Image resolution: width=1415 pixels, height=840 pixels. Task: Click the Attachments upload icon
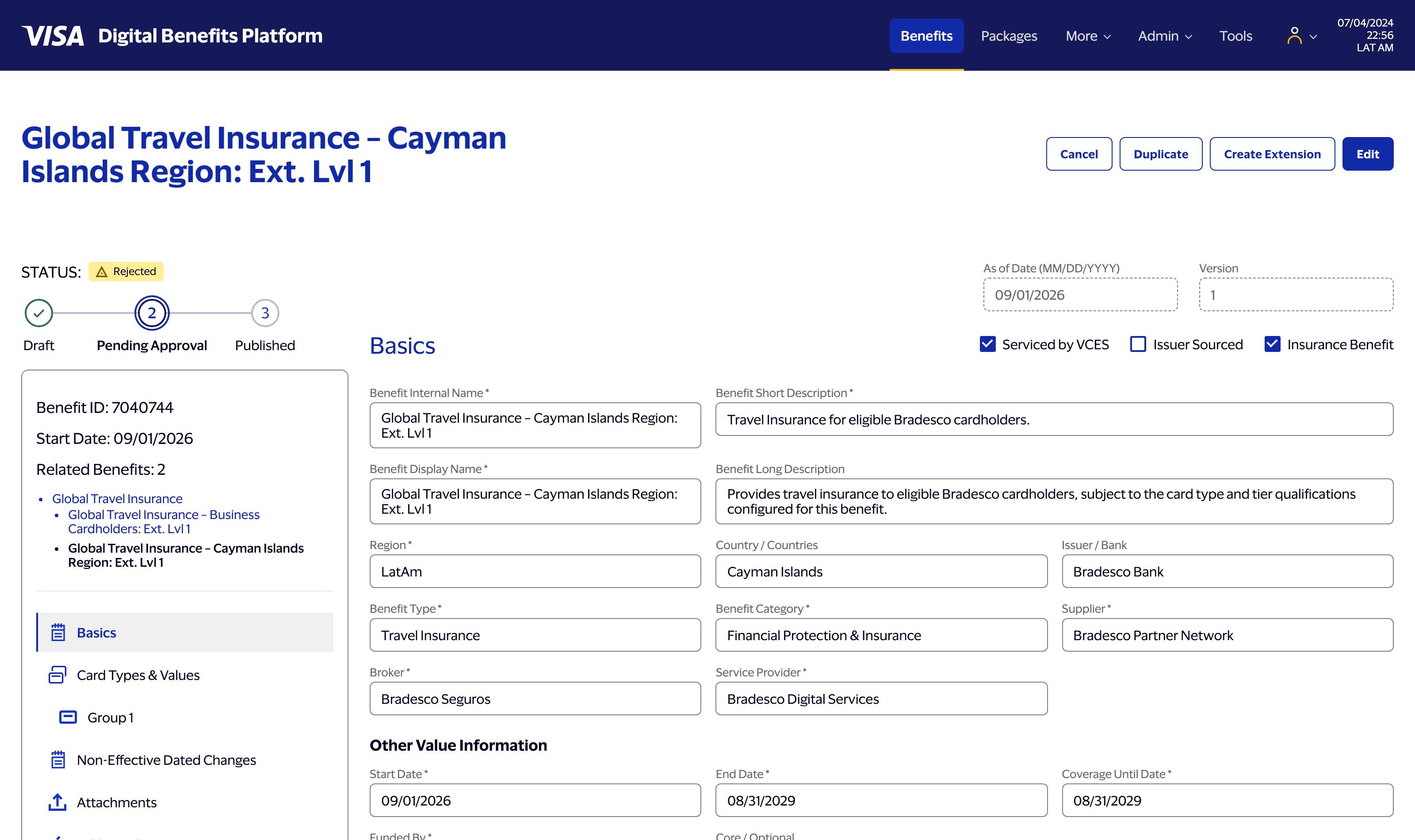(x=58, y=802)
